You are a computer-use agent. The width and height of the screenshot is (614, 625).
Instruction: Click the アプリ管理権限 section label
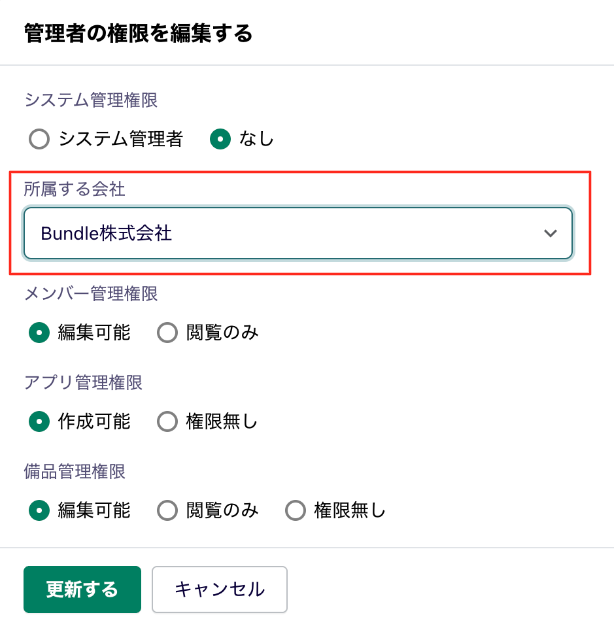pyautogui.click(x=83, y=383)
